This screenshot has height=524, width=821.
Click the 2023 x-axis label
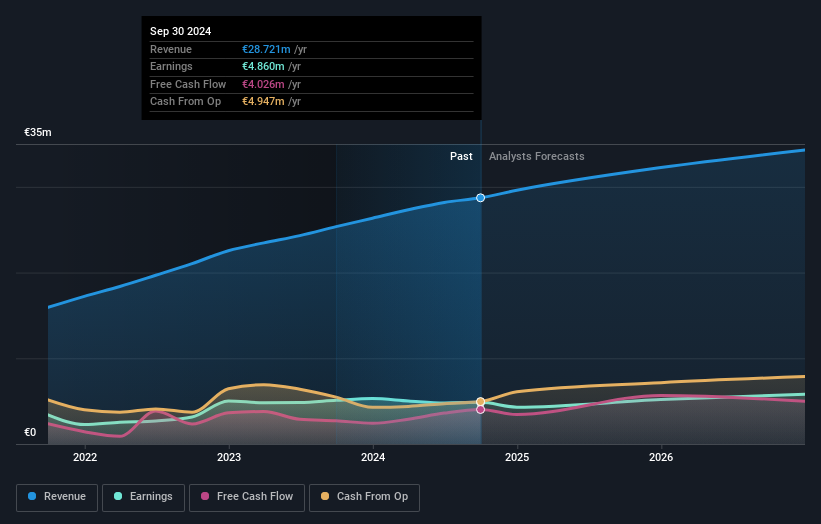(229, 458)
